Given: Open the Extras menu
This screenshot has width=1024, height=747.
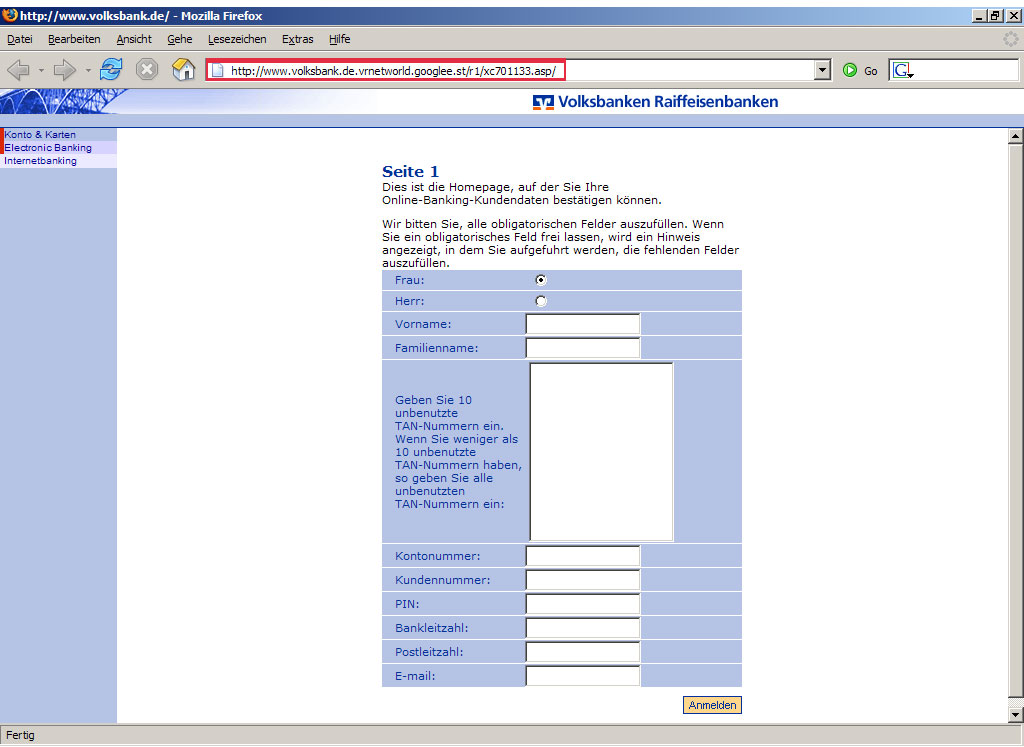Looking at the screenshot, I should (298, 39).
